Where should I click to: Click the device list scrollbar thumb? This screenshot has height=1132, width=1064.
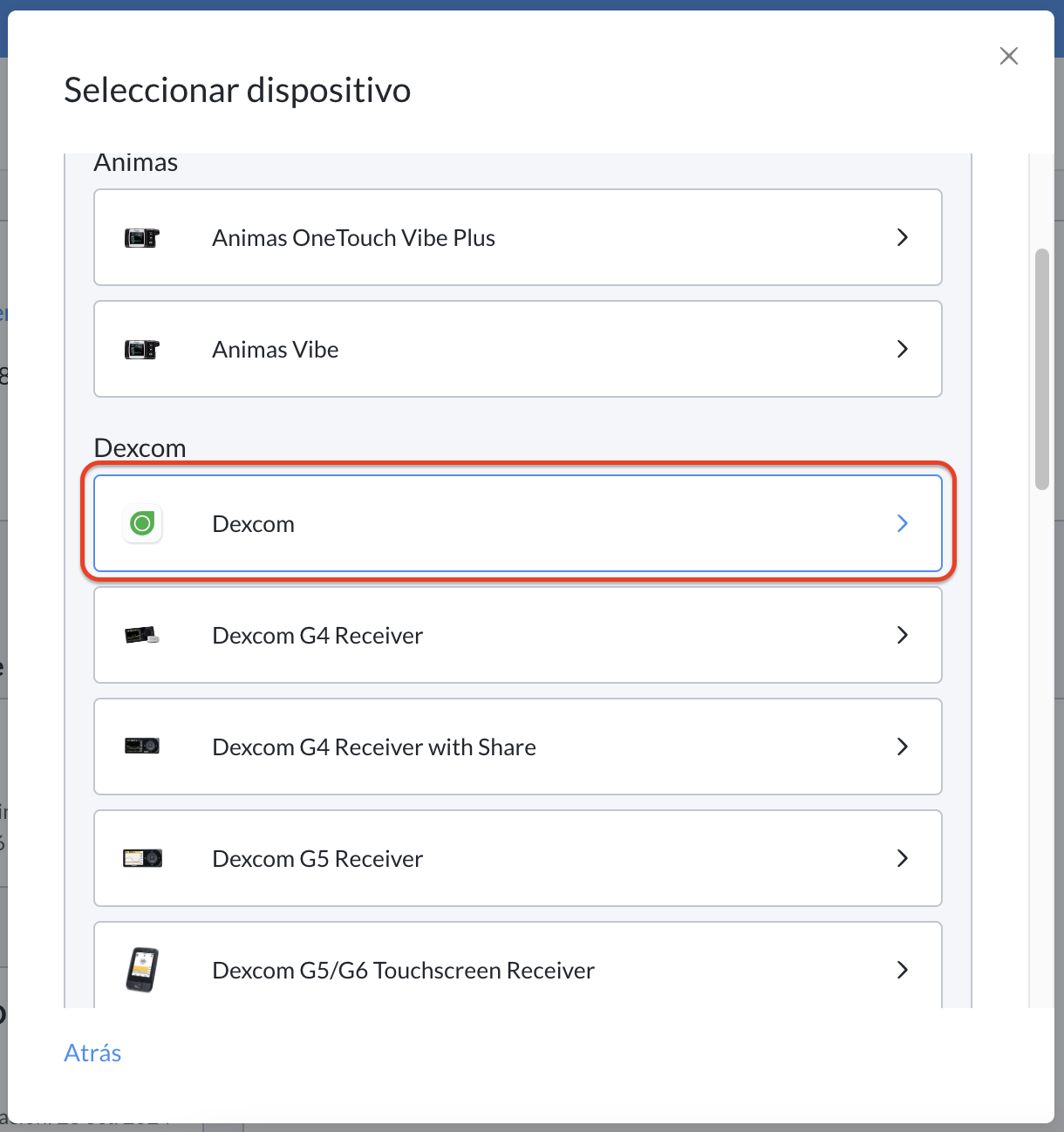[1041, 370]
